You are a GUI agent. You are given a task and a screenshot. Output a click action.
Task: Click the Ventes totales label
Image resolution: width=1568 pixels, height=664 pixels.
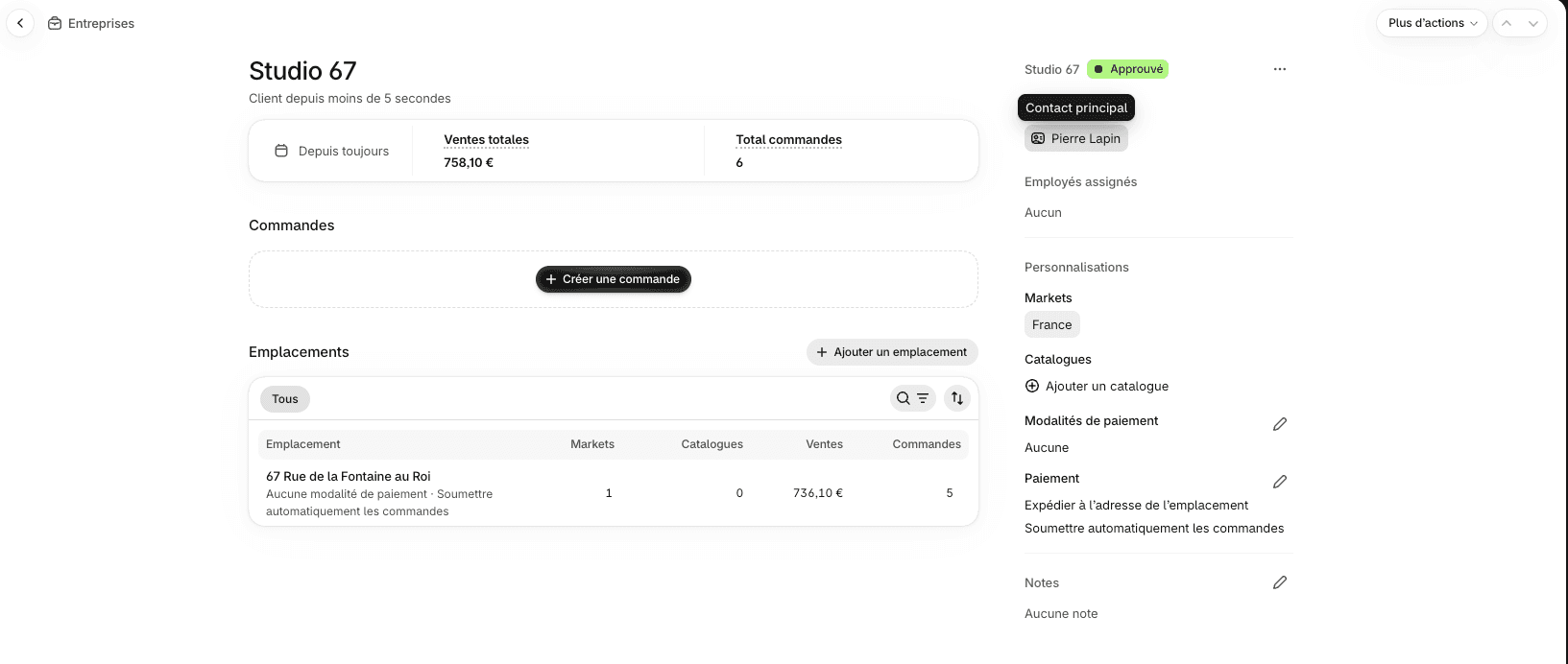tap(486, 139)
